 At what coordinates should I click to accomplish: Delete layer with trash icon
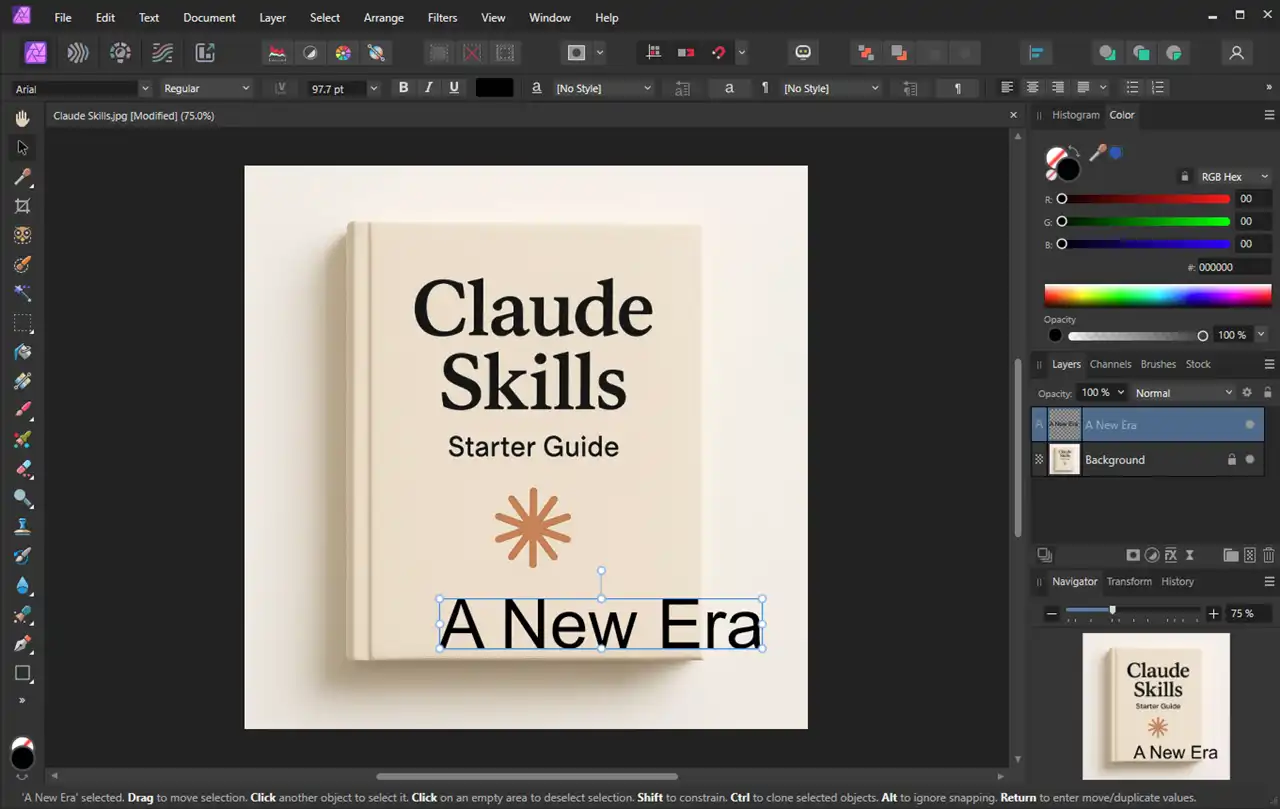(x=1268, y=555)
